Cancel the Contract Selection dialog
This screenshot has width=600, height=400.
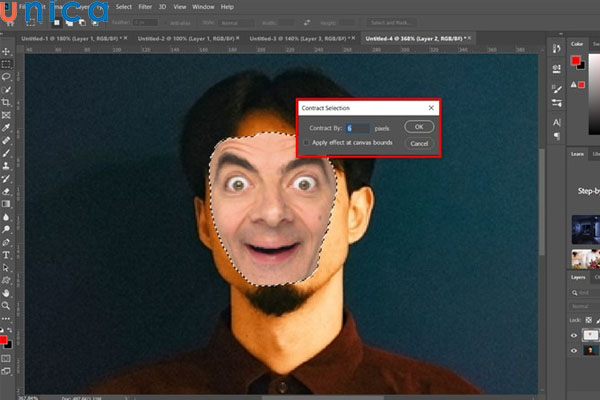[x=419, y=143]
